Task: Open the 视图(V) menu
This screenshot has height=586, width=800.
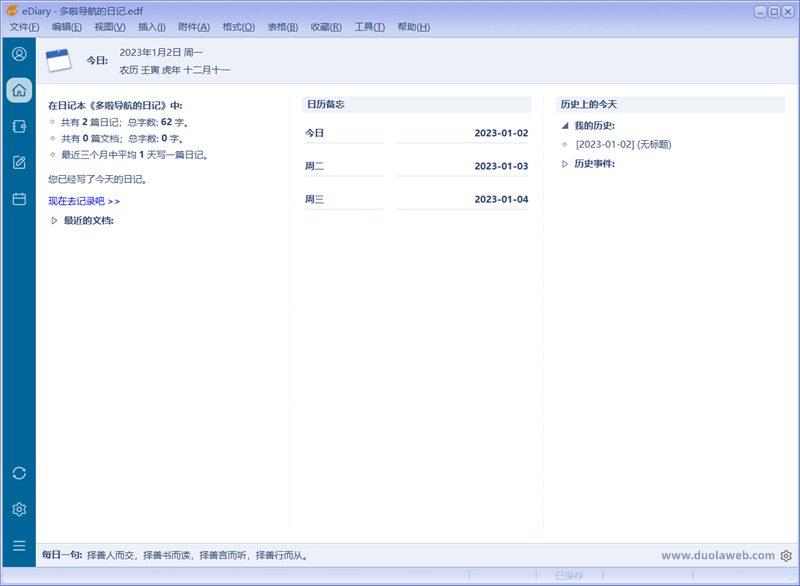Action: tap(110, 27)
